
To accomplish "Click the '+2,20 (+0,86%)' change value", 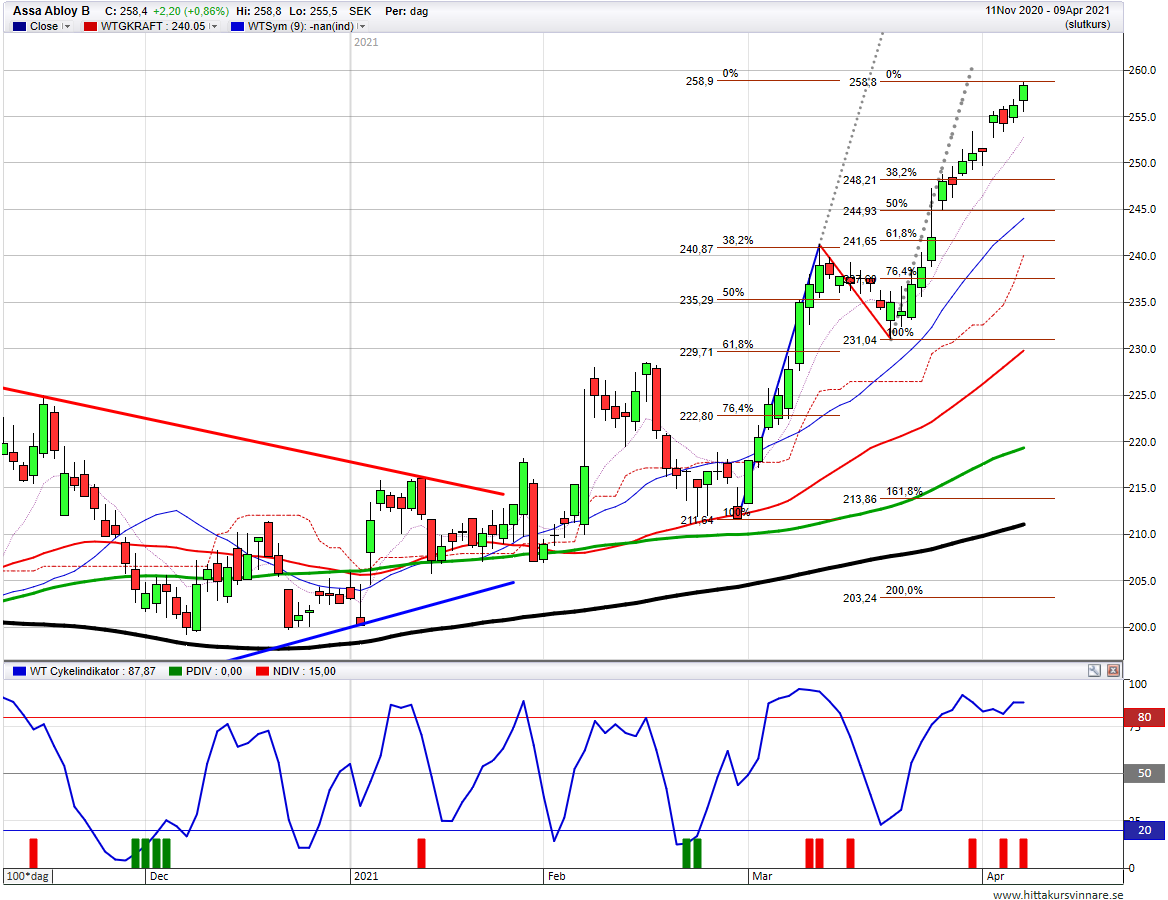I will pos(191,11).
